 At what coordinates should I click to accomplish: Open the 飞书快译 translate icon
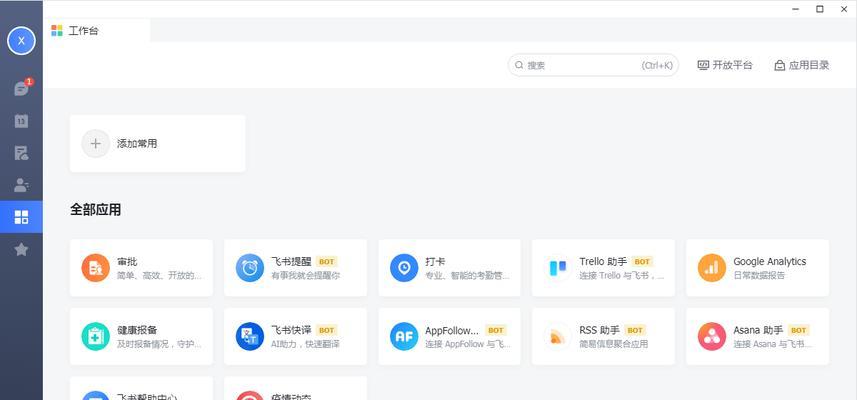pos(250,337)
